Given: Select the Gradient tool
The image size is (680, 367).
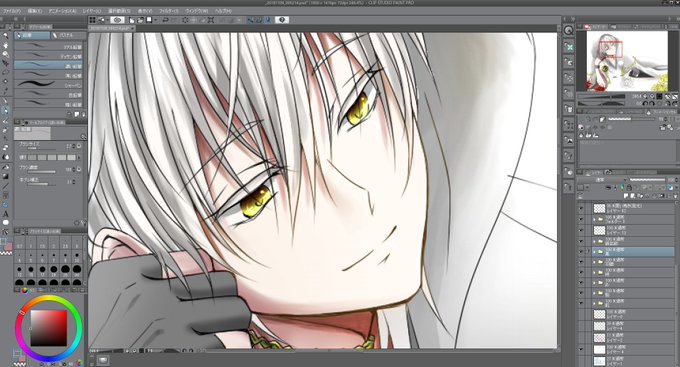Looking at the screenshot, I should [x=6, y=177].
